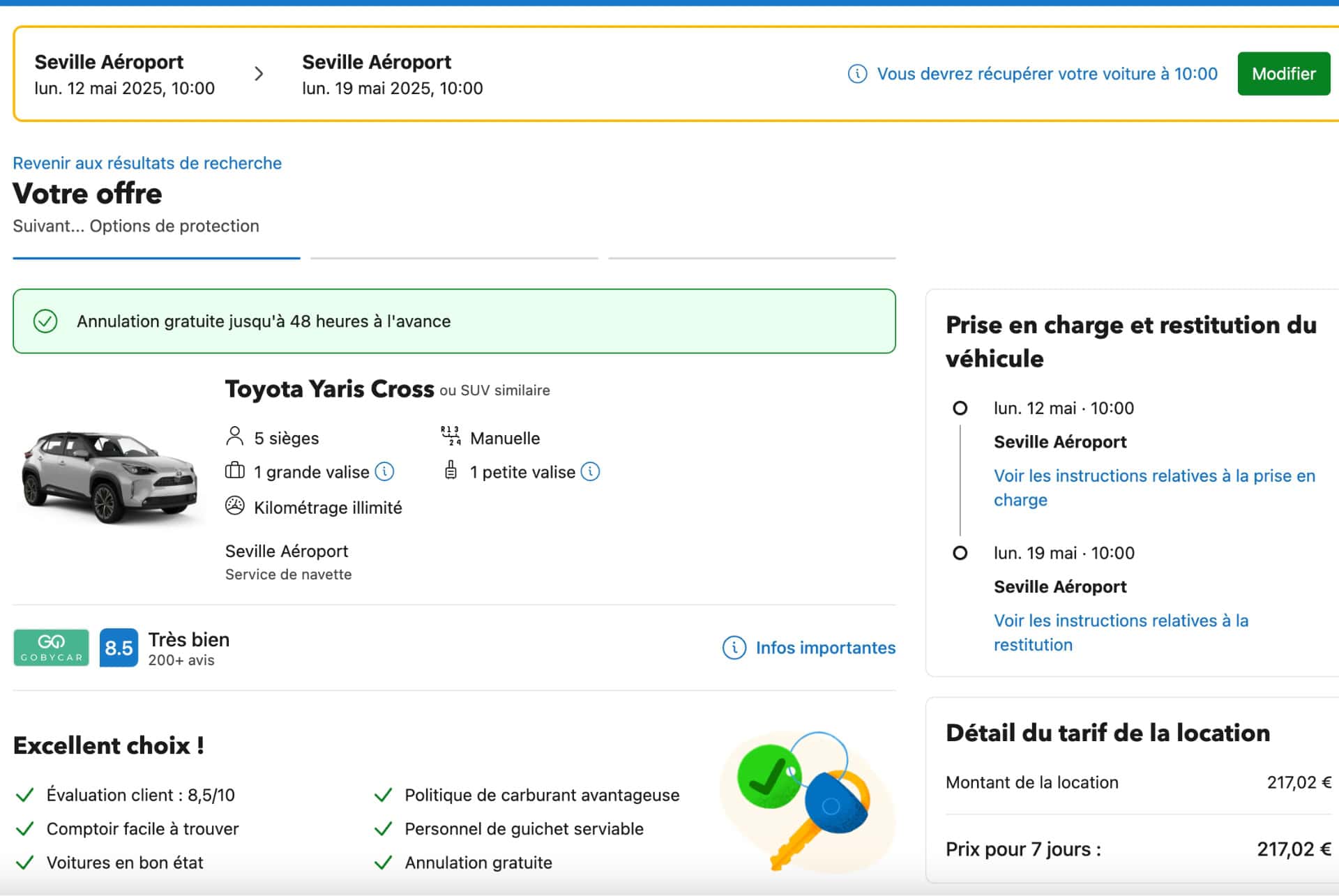Click the Annulation gratuite jusqu'à 48 heures banner text
Image resolution: width=1339 pixels, height=896 pixels.
(x=264, y=321)
